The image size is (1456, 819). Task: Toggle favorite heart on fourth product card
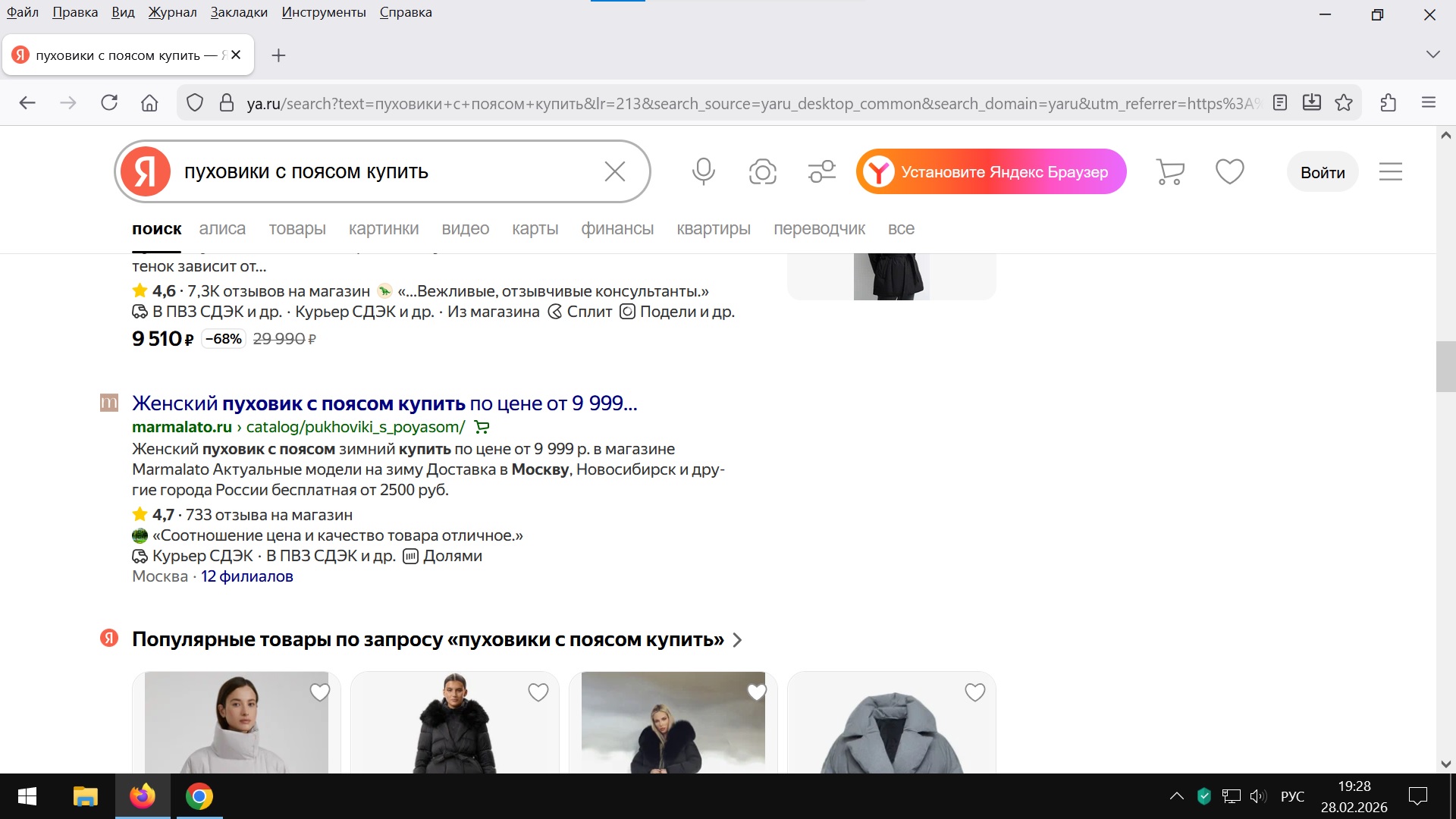click(975, 692)
